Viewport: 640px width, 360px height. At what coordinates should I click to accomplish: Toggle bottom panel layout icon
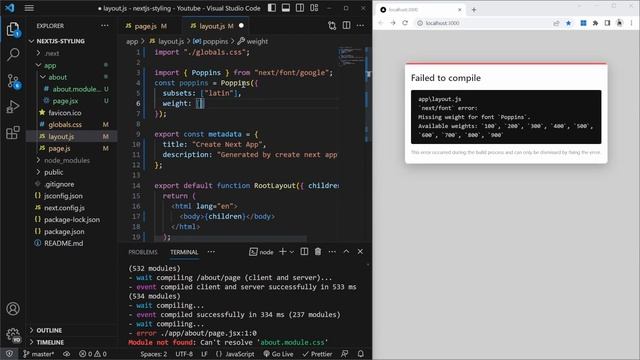pos(286,8)
